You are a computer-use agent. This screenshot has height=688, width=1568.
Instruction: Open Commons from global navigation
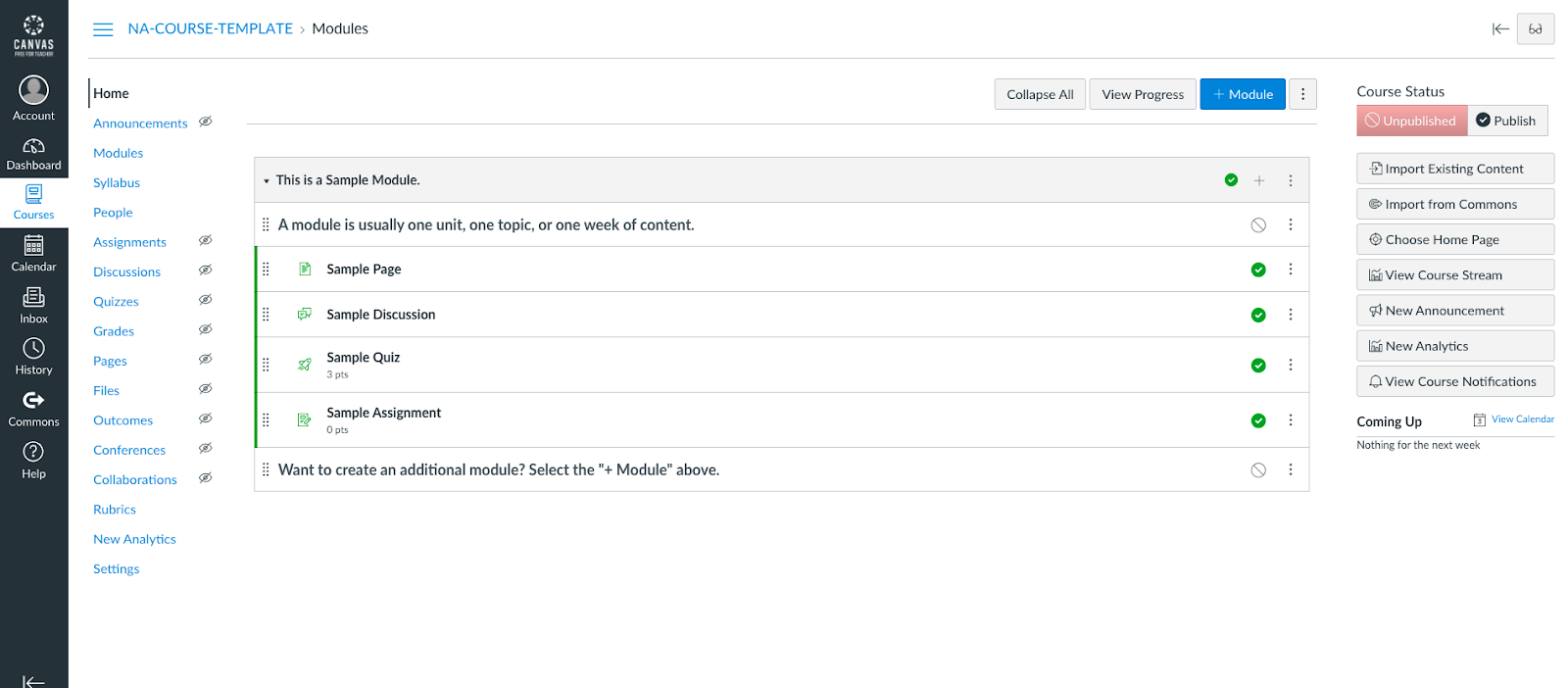[x=33, y=409]
